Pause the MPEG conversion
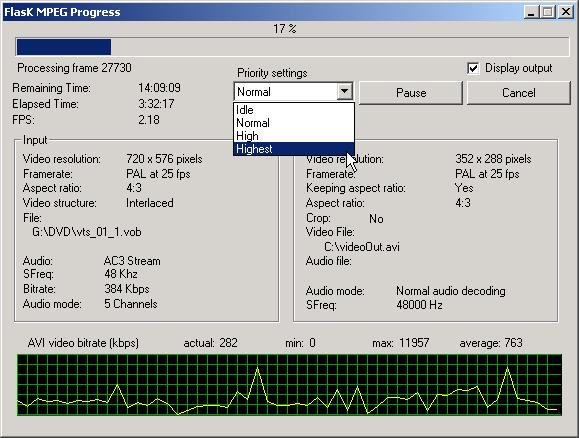The image size is (579, 438). pyautogui.click(x=411, y=93)
